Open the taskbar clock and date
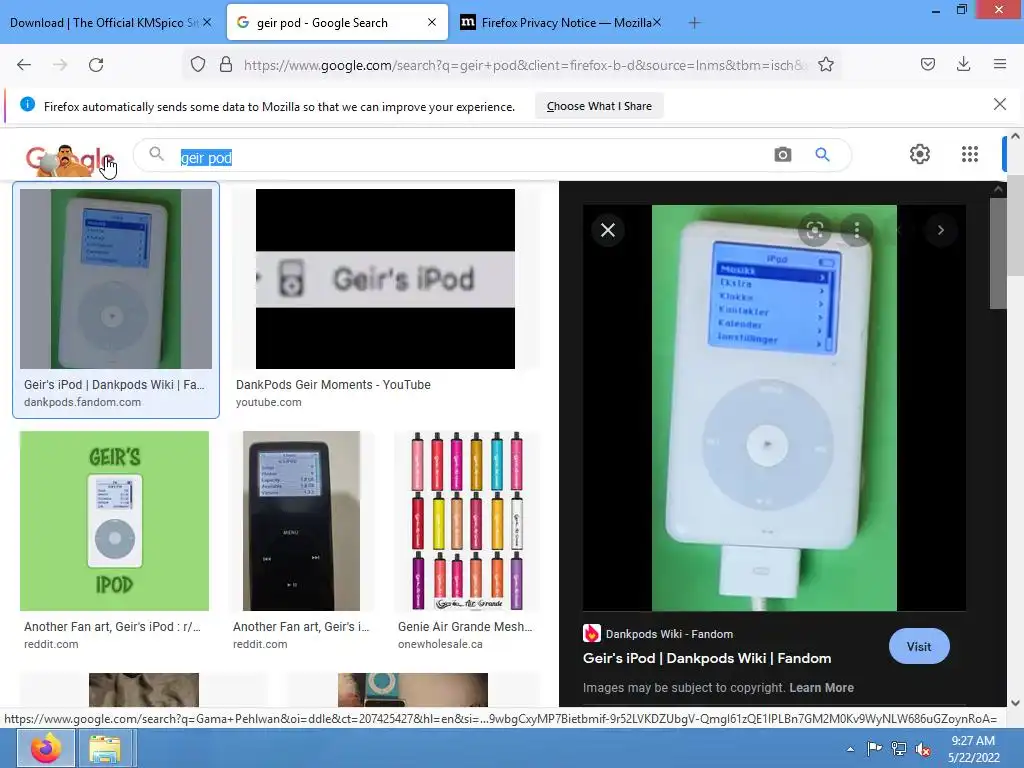The image size is (1024, 768). pos(973,748)
